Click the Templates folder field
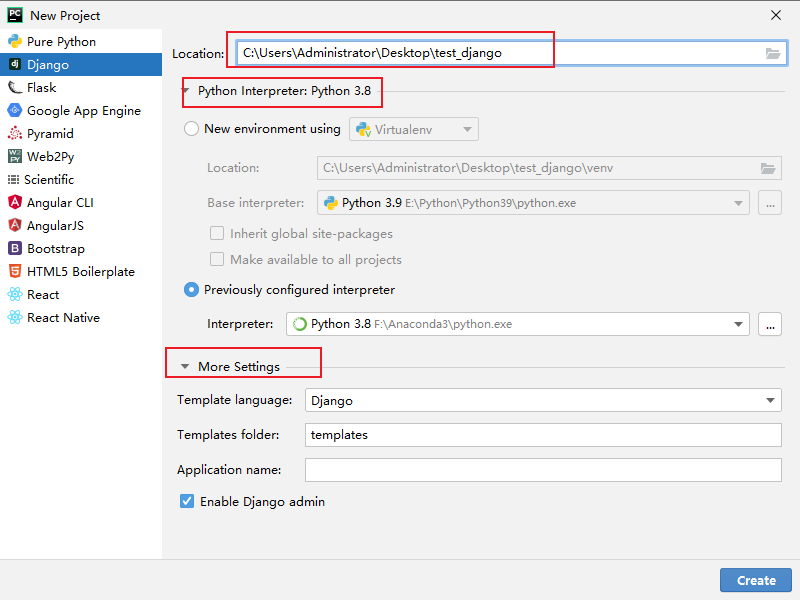Viewport: 800px width, 600px height. pyautogui.click(x=543, y=435)
